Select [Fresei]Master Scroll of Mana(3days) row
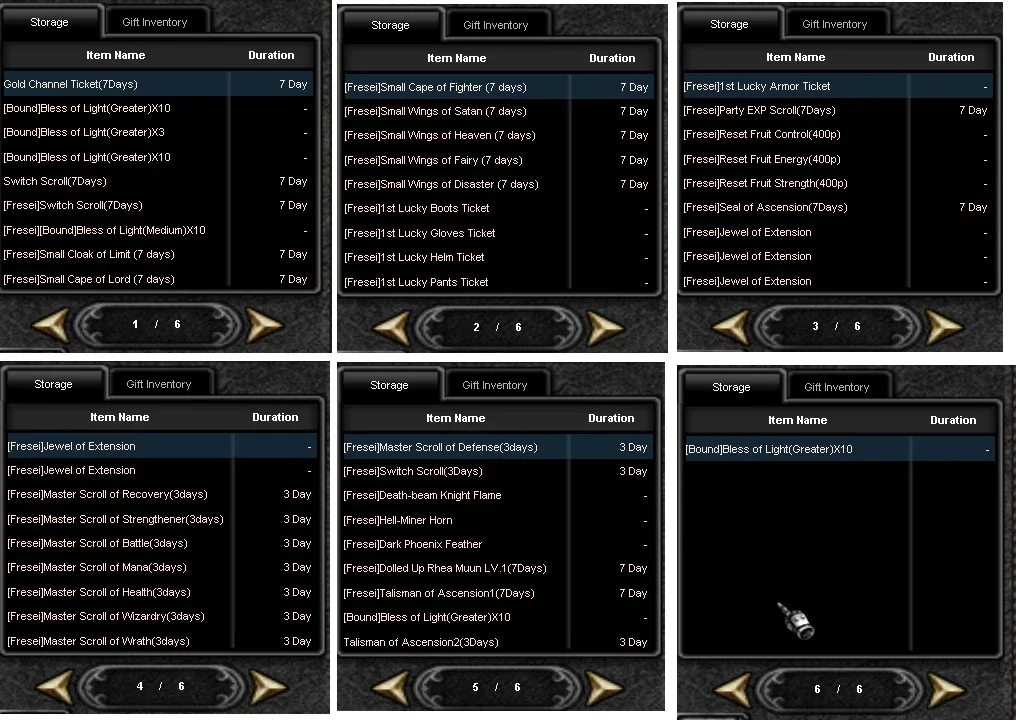Image resolution: width=1016 pixels, height=721 pixels. pyautogui.click(x=162, y=567)
